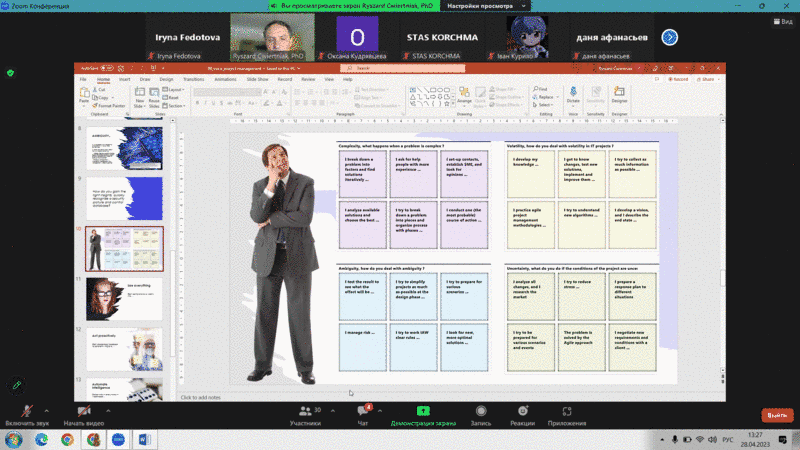This screenshot has height=450, width=800.
Task: Leave the meeting with Выйти button
Action: pyautogui.click(x=775, y=415)
